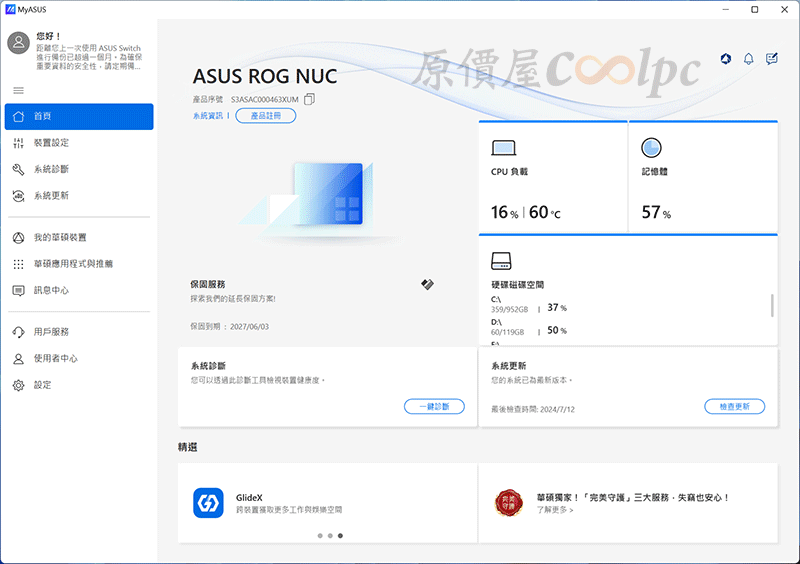Image resolution: width=800 pixels, height=564 pixels.
Task: Click the user center person icon
Action: (x=18, y=359)
